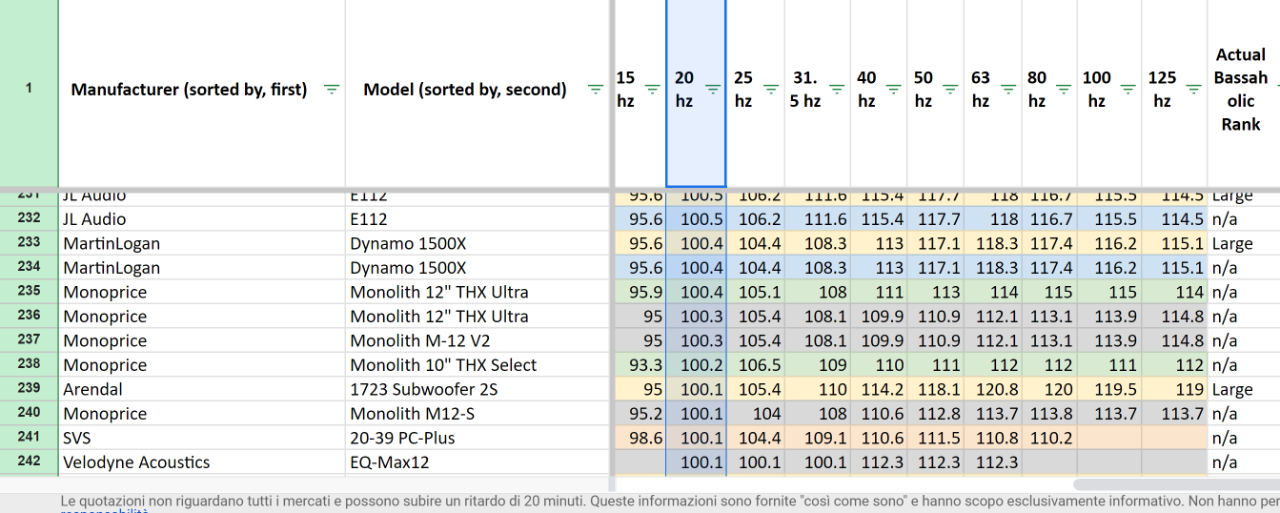Select 119.5 value in Arendal row
Image resolution: width=1280 pixels, height=513 pixels.
point(1110,389)
